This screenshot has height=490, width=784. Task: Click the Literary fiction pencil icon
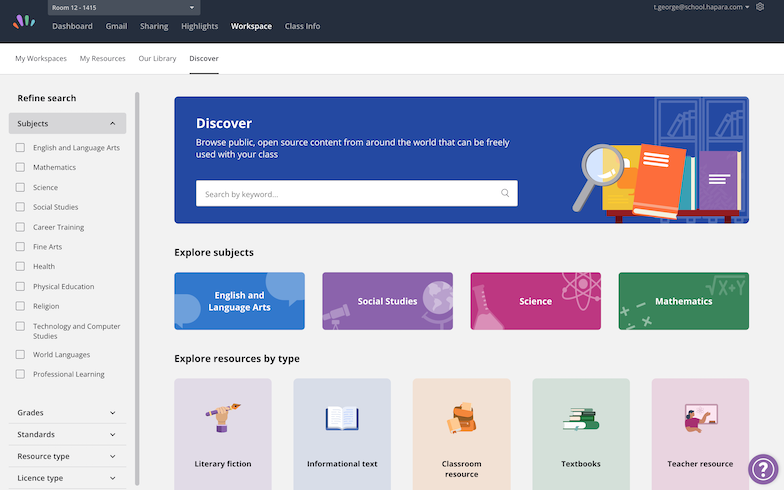(222, 417)
